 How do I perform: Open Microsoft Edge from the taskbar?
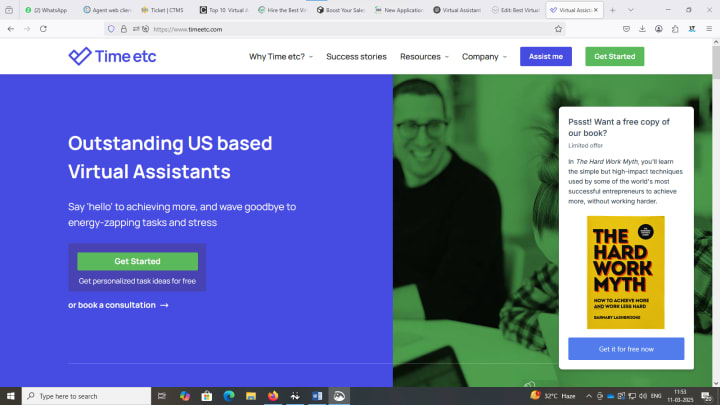tap(229, 396)
